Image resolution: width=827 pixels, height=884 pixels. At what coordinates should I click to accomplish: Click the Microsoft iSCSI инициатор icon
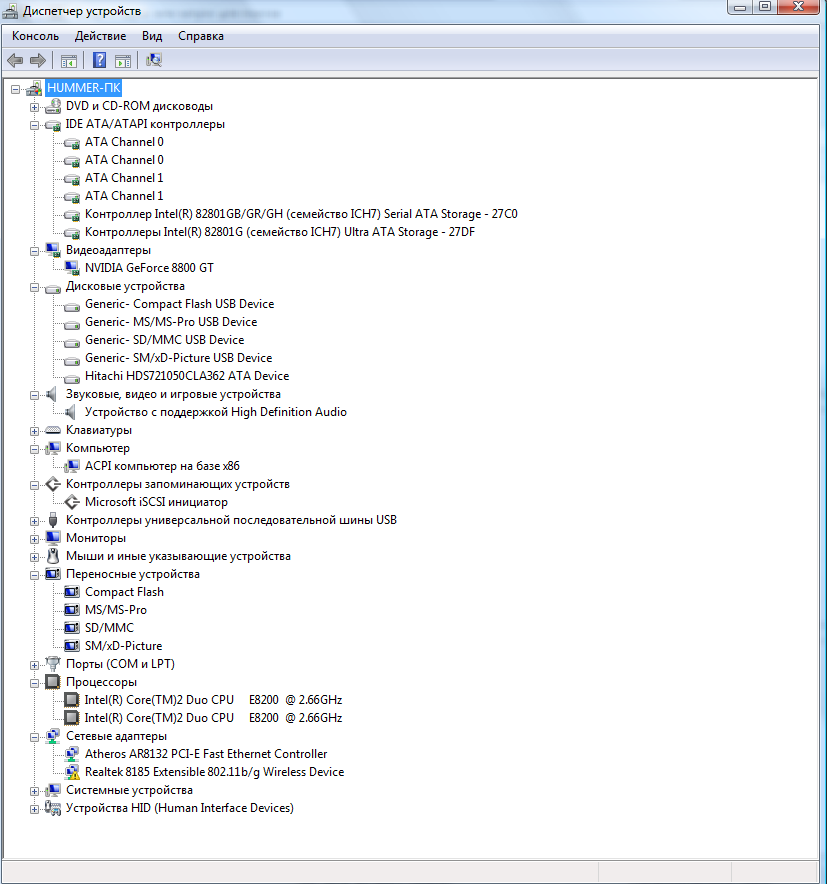(x=72, y=502)
